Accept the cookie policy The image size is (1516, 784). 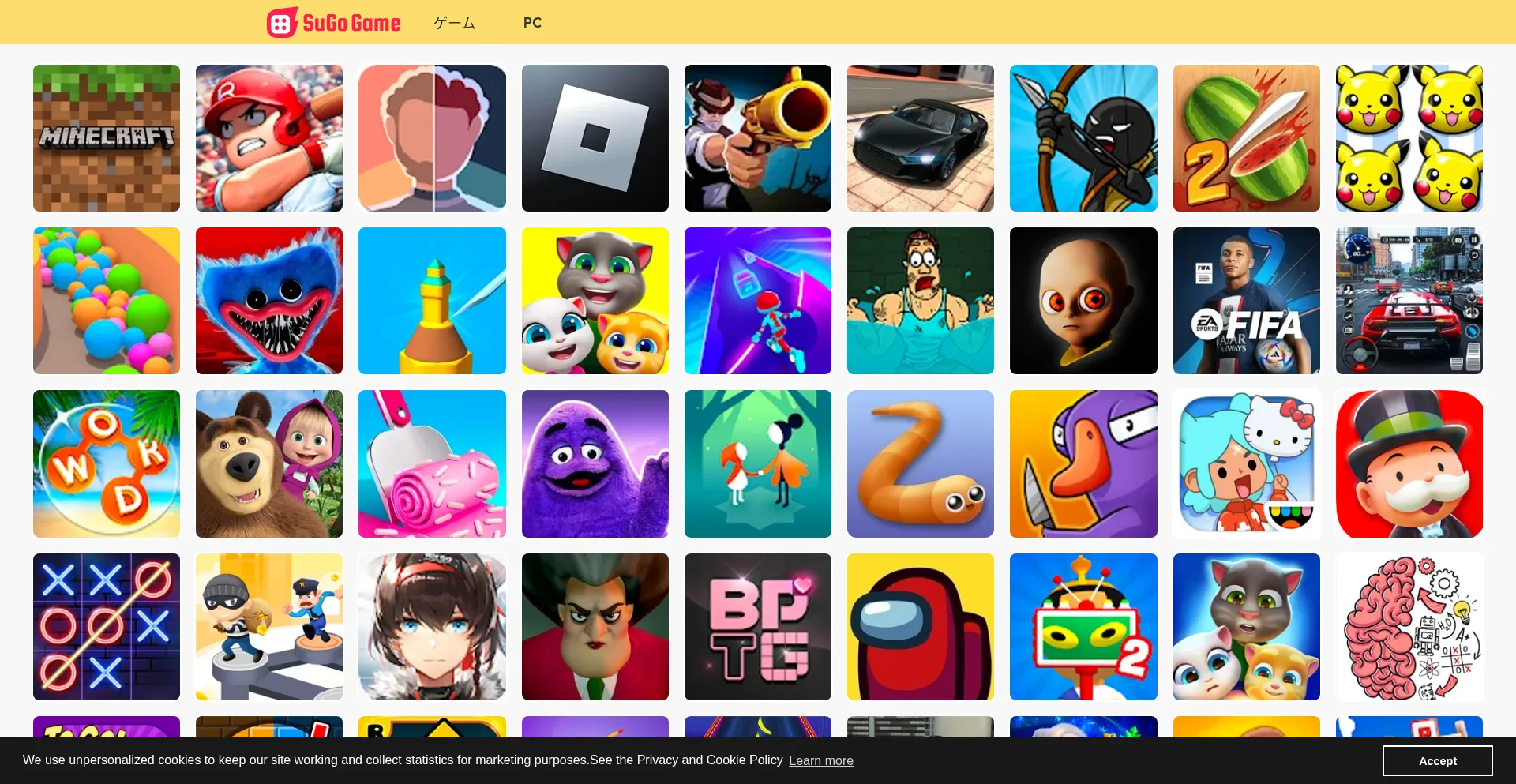pyautogui.click(x=1437, y=760)
